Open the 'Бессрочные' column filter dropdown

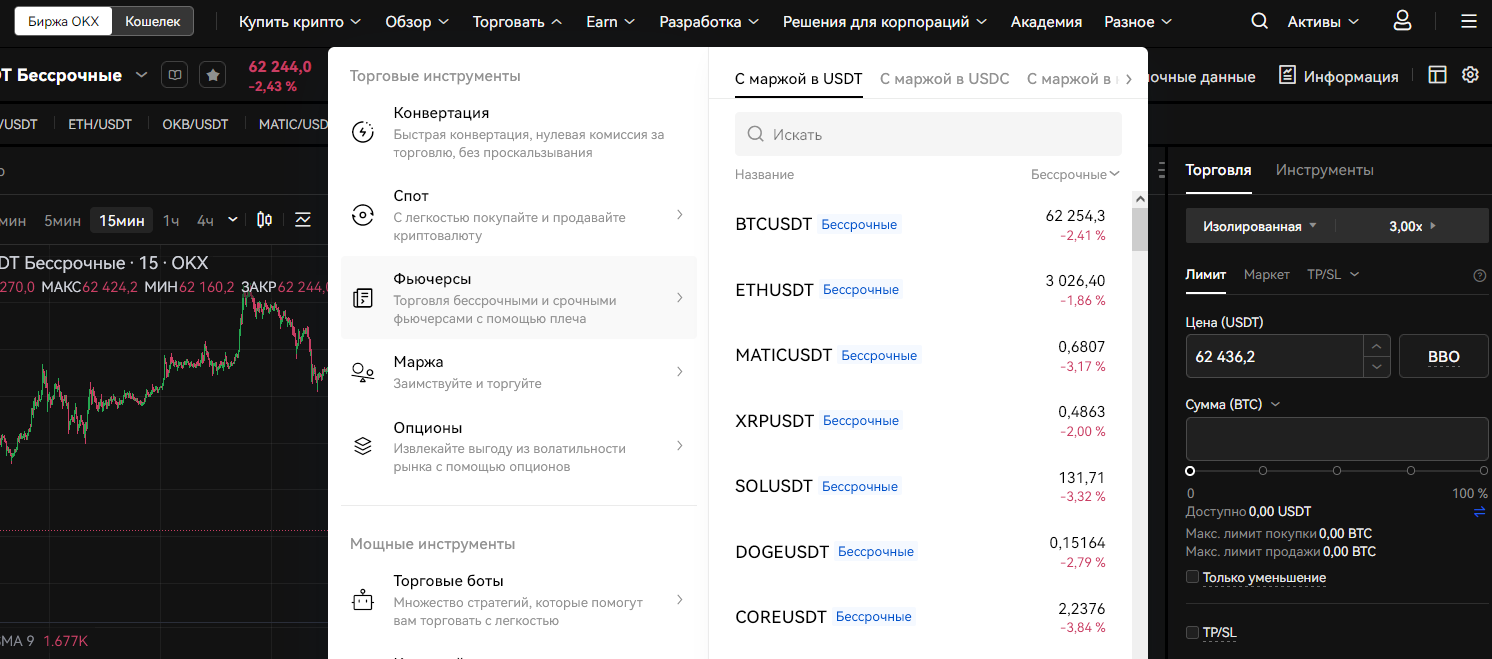point(1075,174)
